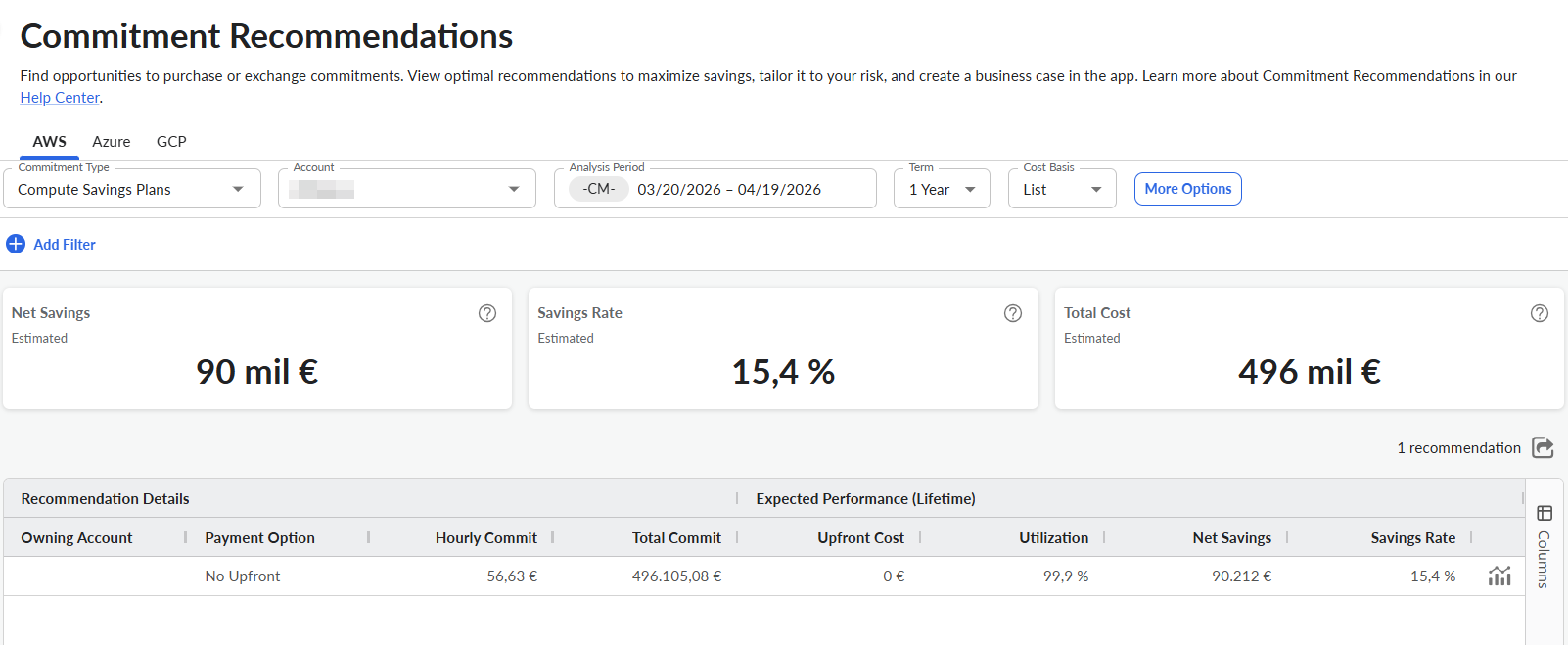Sort by Payment Option column header
1568x645 pixels.
click(x=259, y=537)
